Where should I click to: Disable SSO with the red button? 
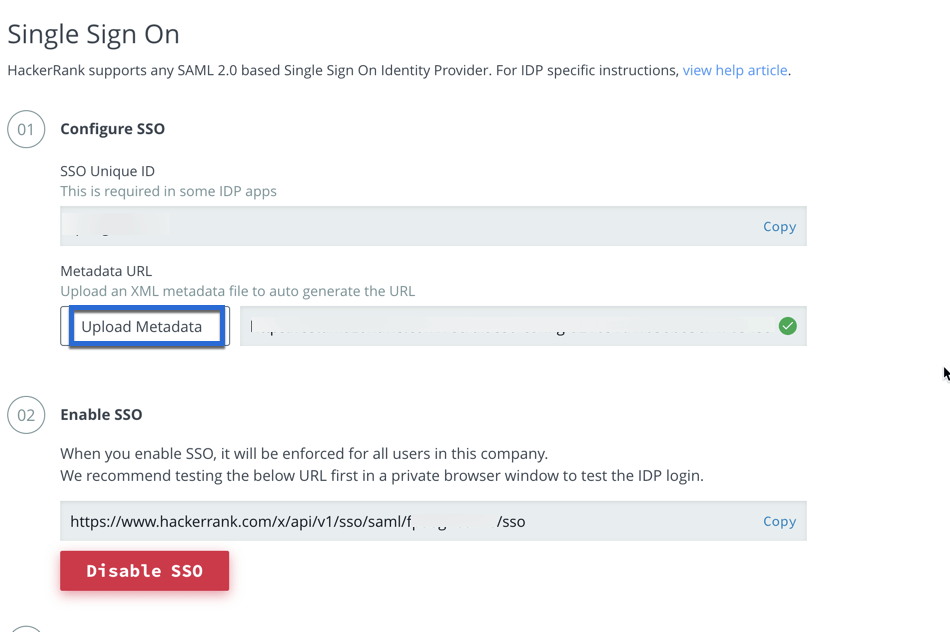point(144,571)
